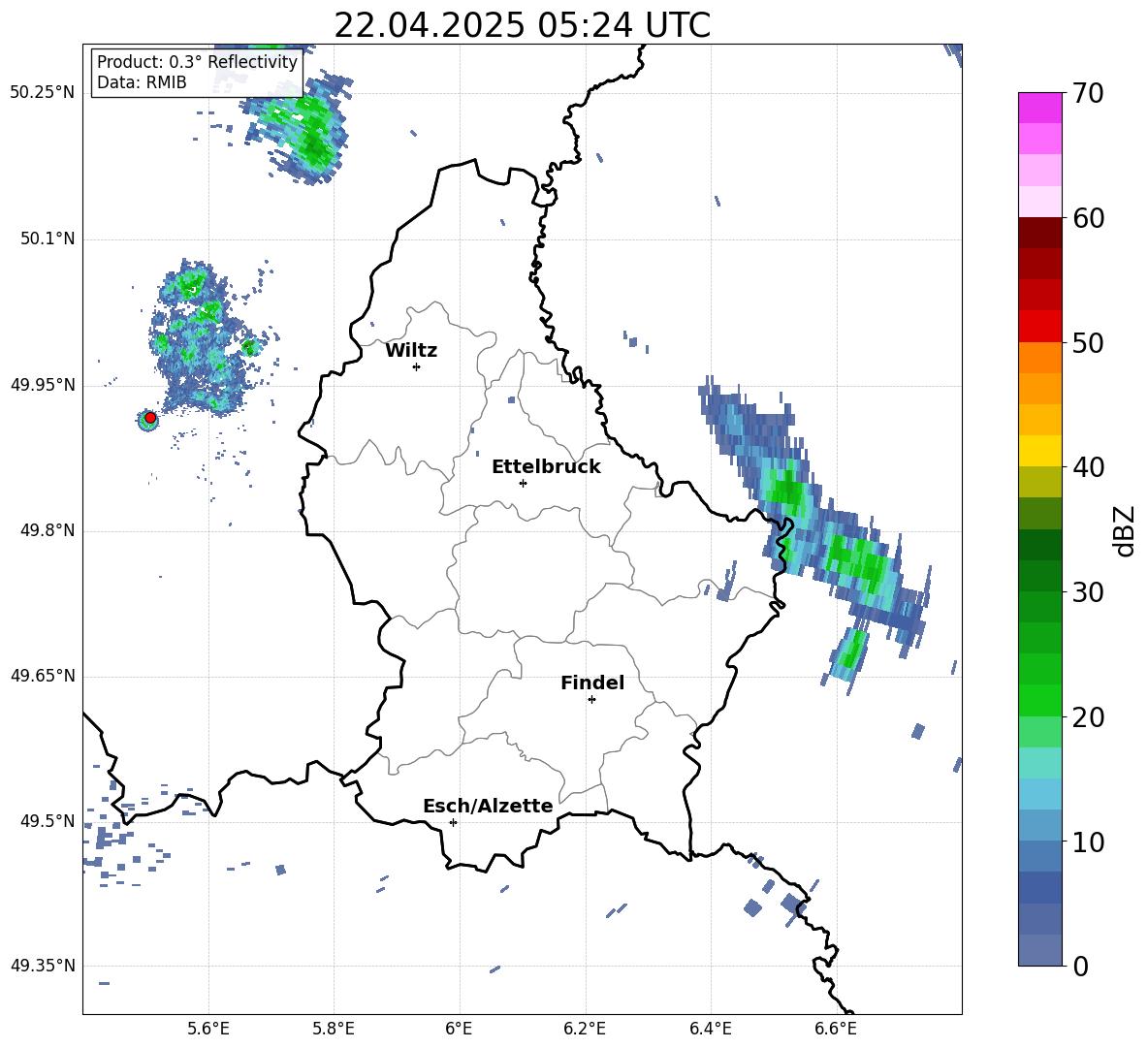Click the 5.6°E longitude tick label
1148x1048 pixels.
pos(208,1029)
